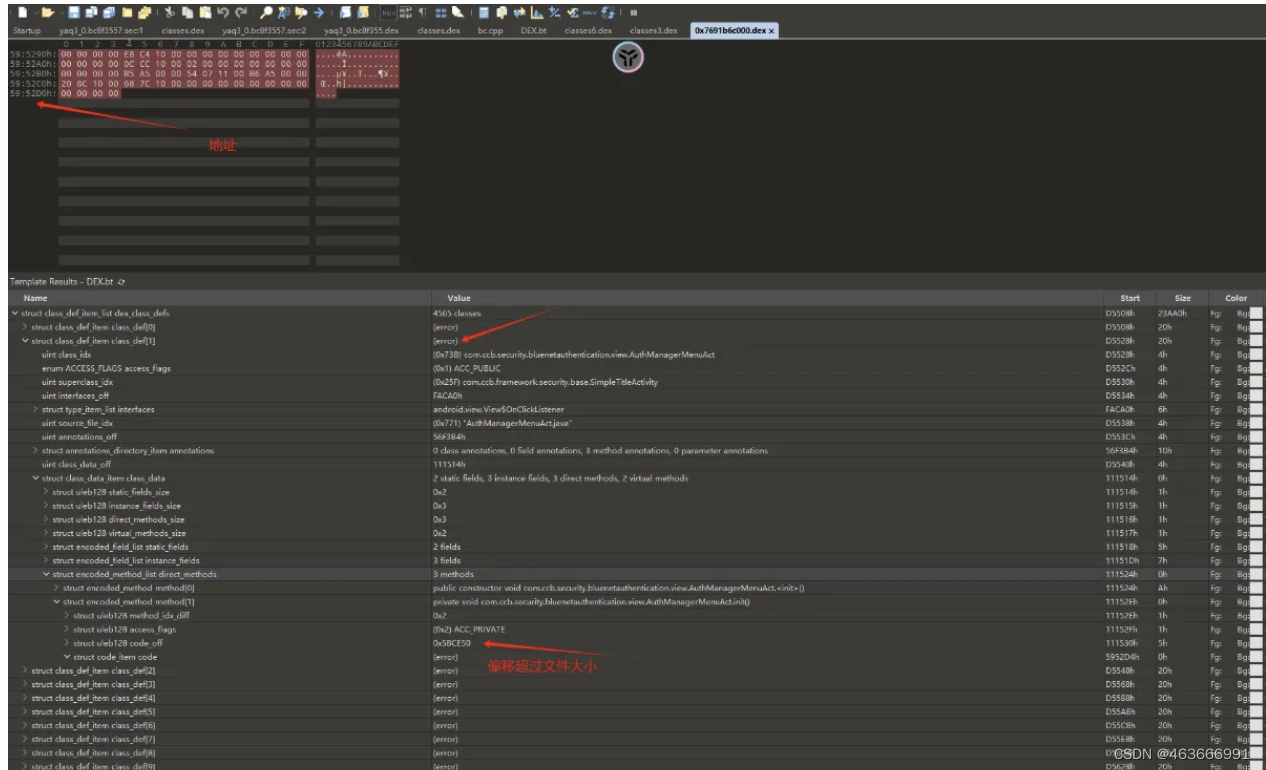Click the value (0x2) ACC_PRIVATE
The width and height of the screenshot is (1266, 770).
[469, 629]
